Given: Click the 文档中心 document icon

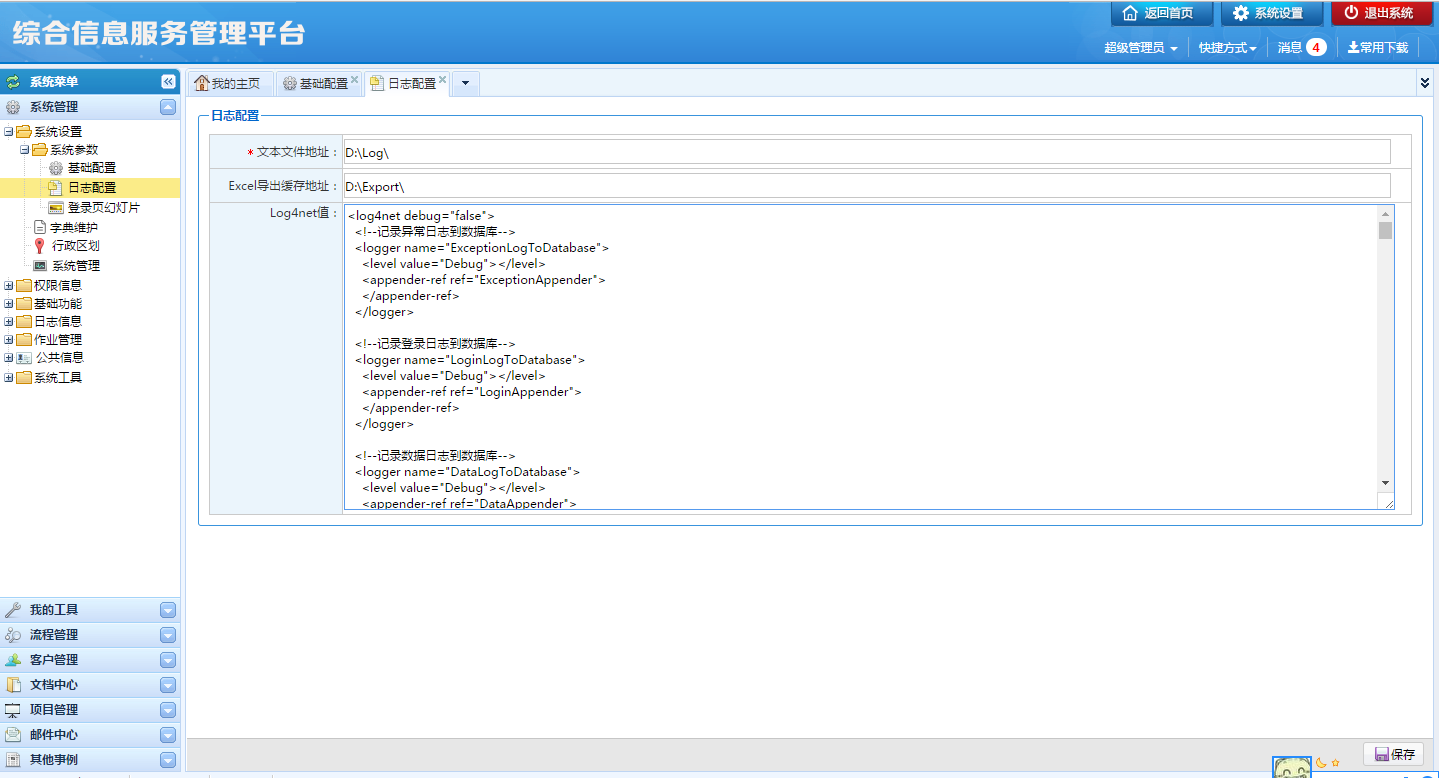Looking at the screenshot, I should point(13,685).
